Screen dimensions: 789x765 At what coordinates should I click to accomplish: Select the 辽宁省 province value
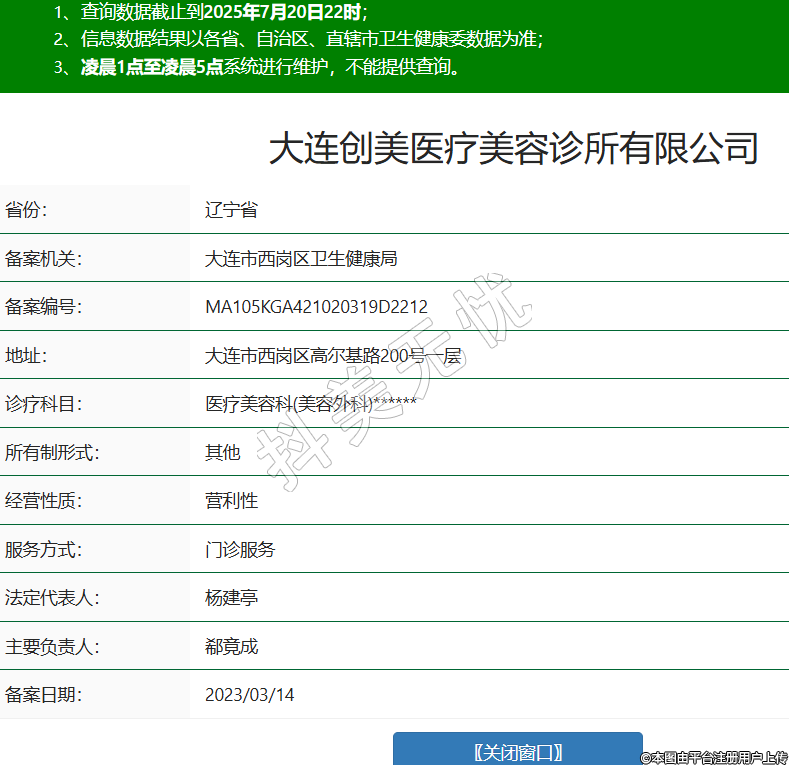pyautogui.click(x=231, y=210)
